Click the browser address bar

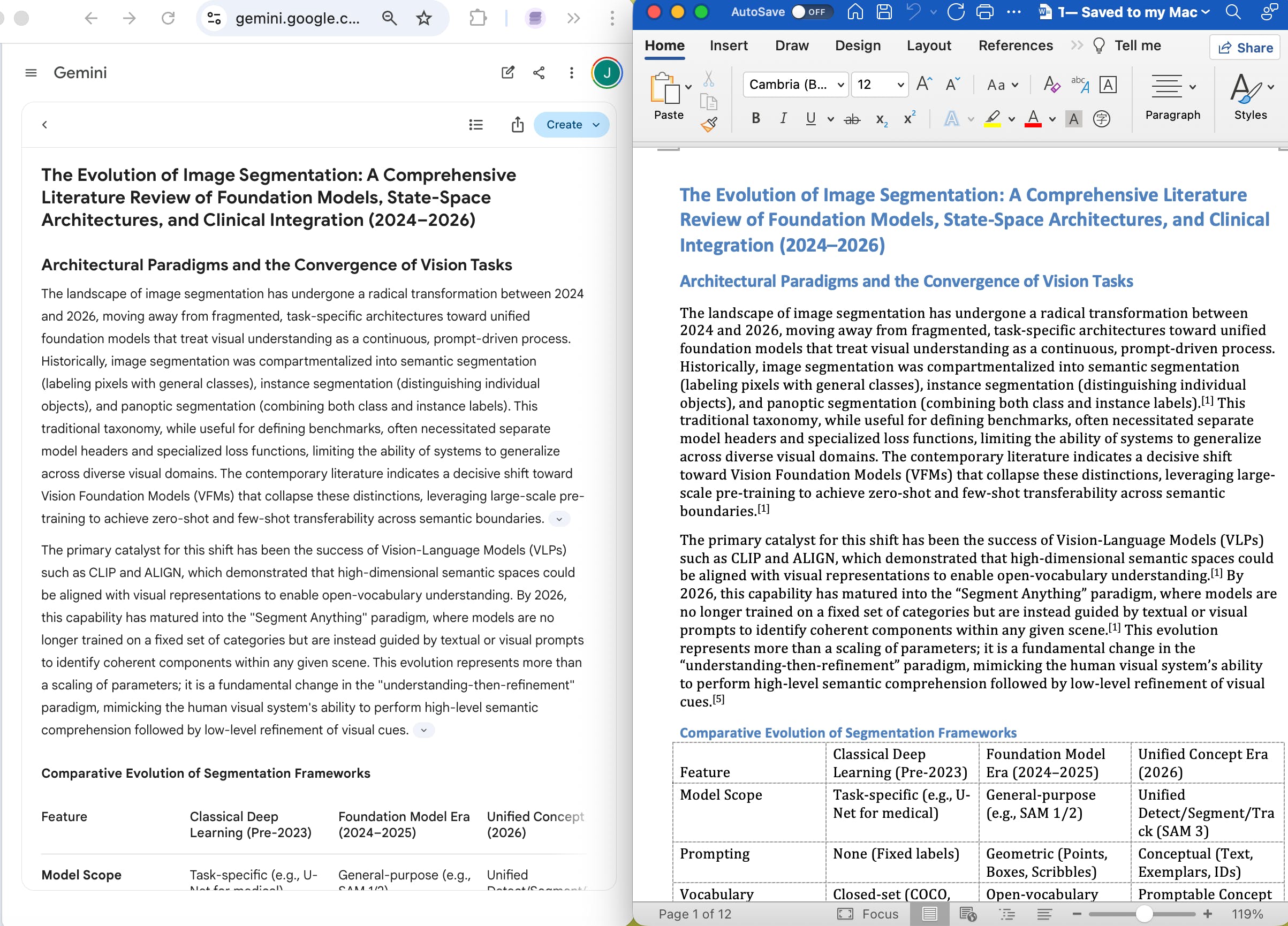click(x=297, y=18)
